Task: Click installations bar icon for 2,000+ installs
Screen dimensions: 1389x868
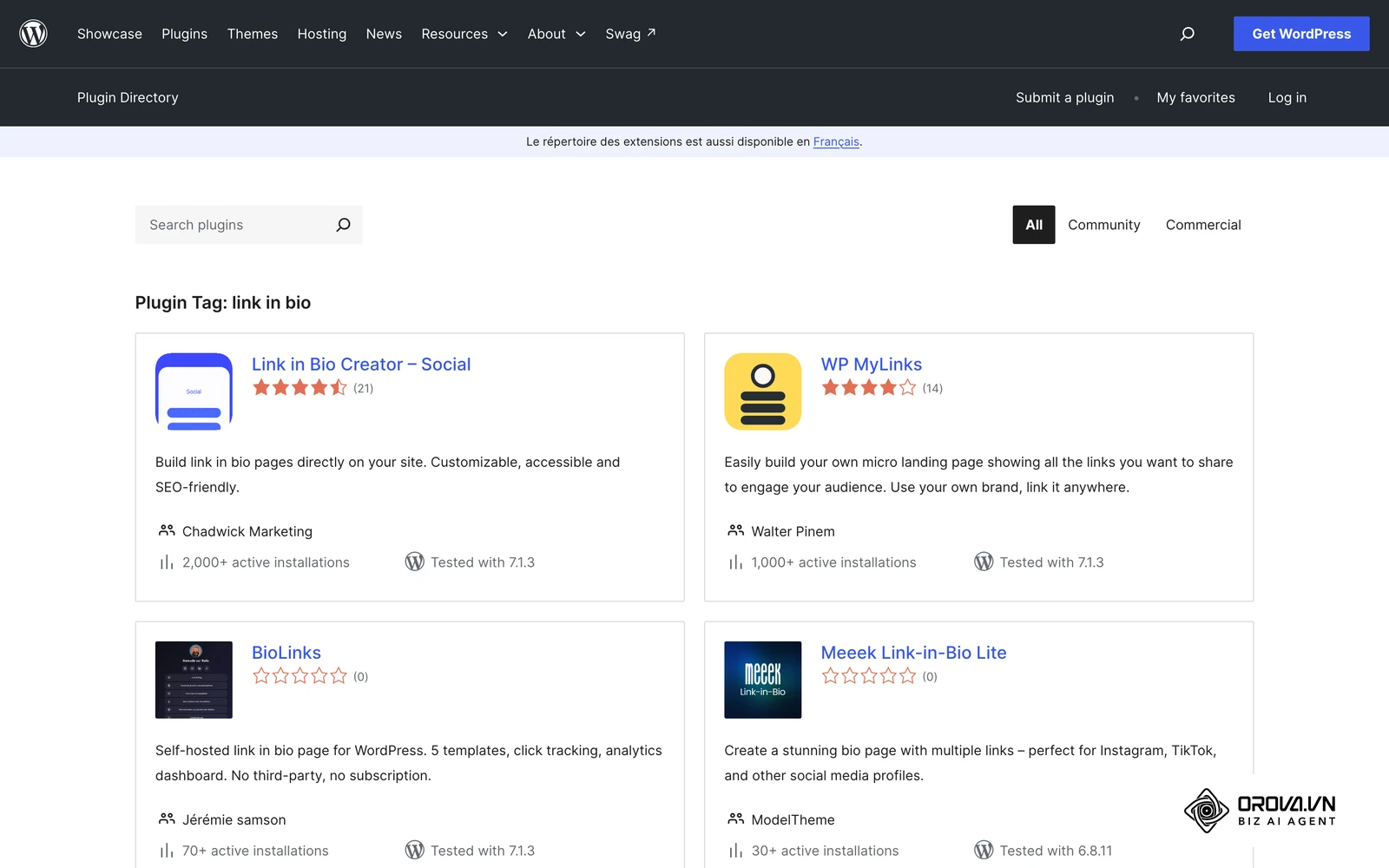Action: point(166,562)
